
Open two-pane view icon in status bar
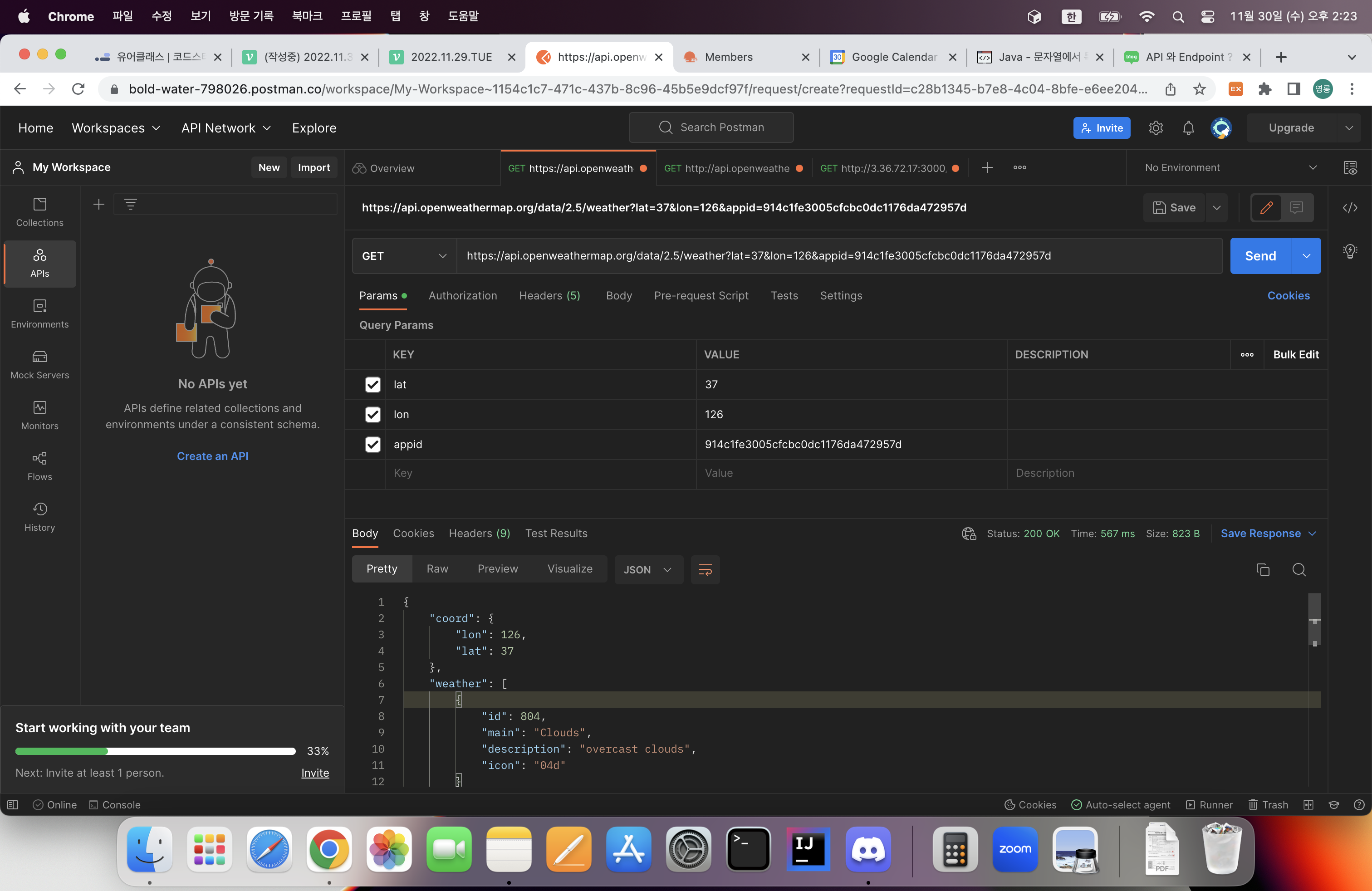1308,804
